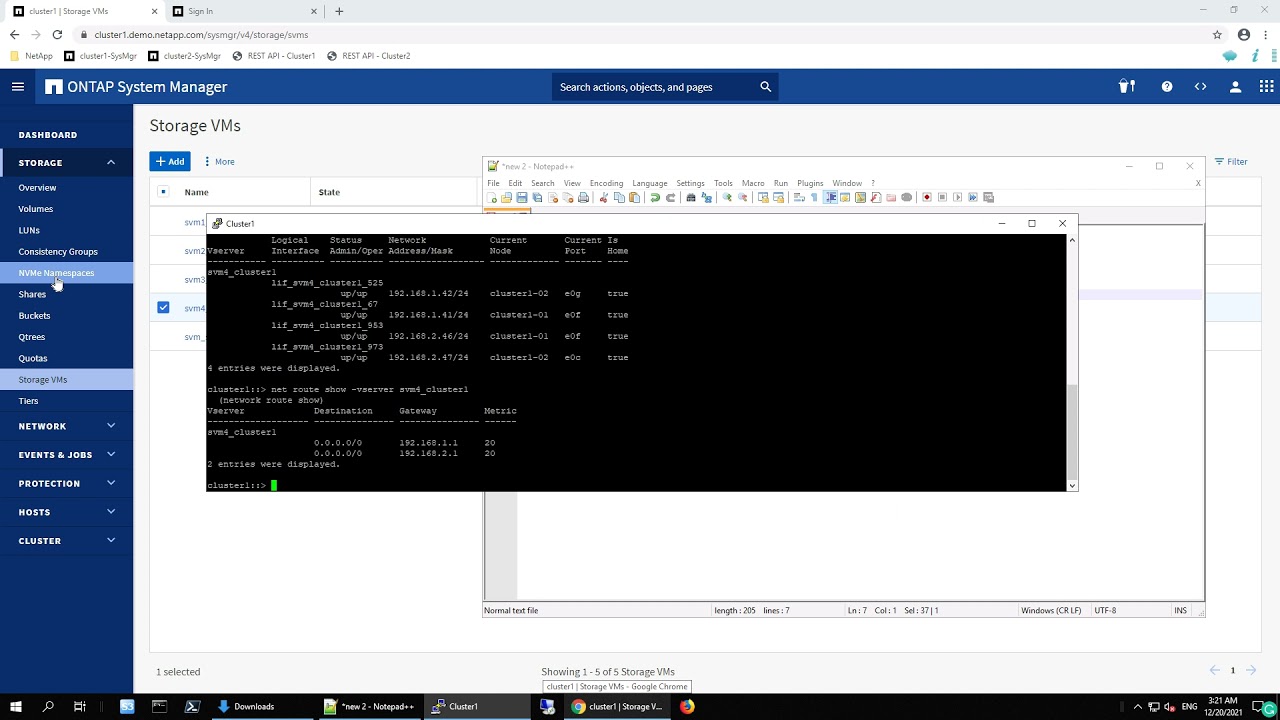Bookmark this page with the star icon
1280x720 pixels.
[1217, 34]
